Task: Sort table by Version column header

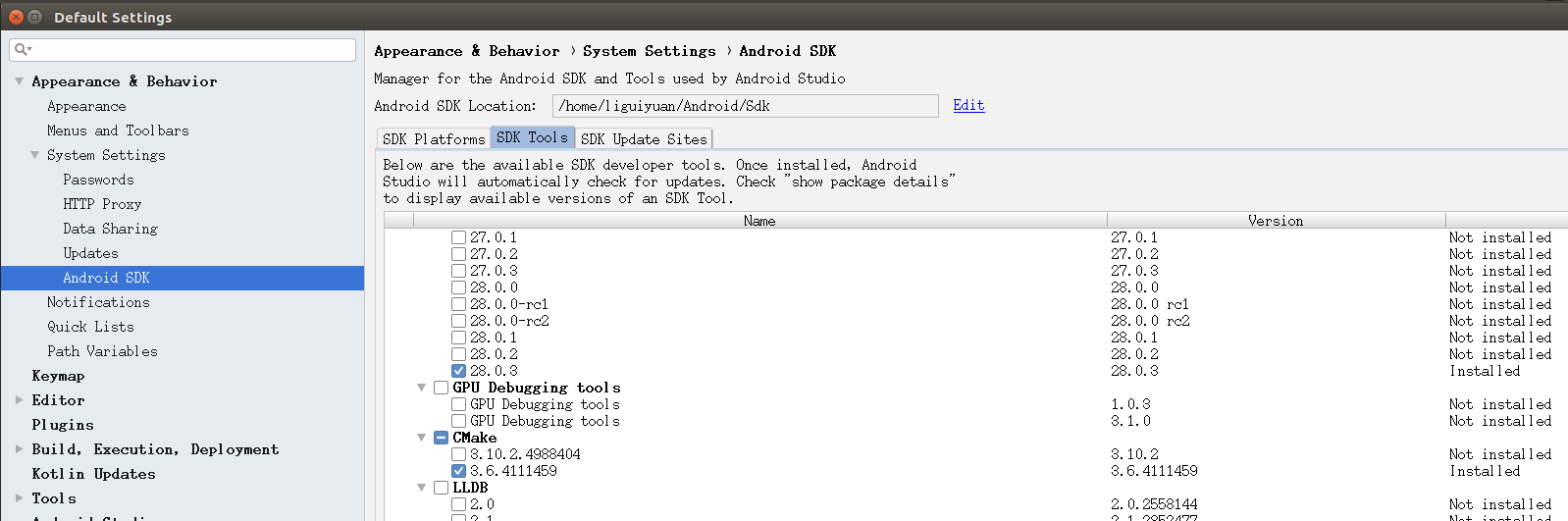Action: click(x=1276, y=221)
